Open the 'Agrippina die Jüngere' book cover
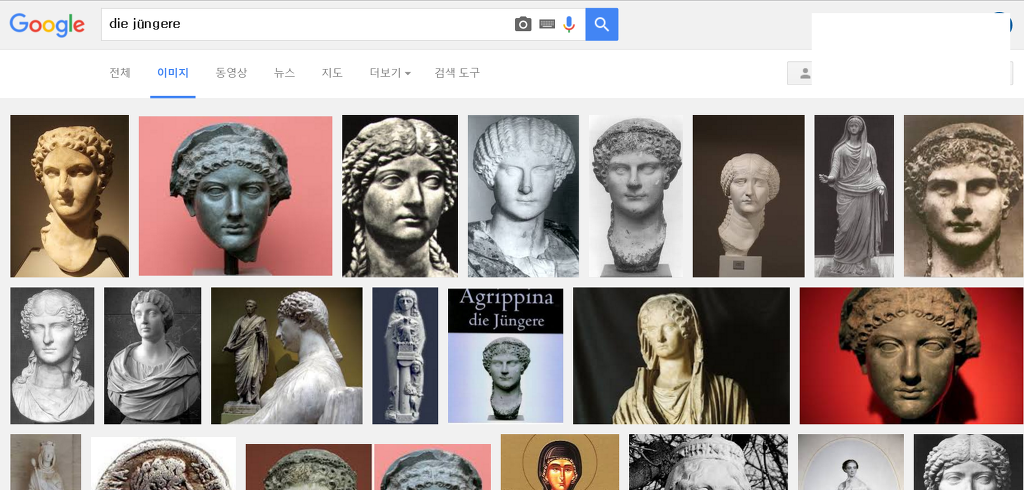 (505, 355)
